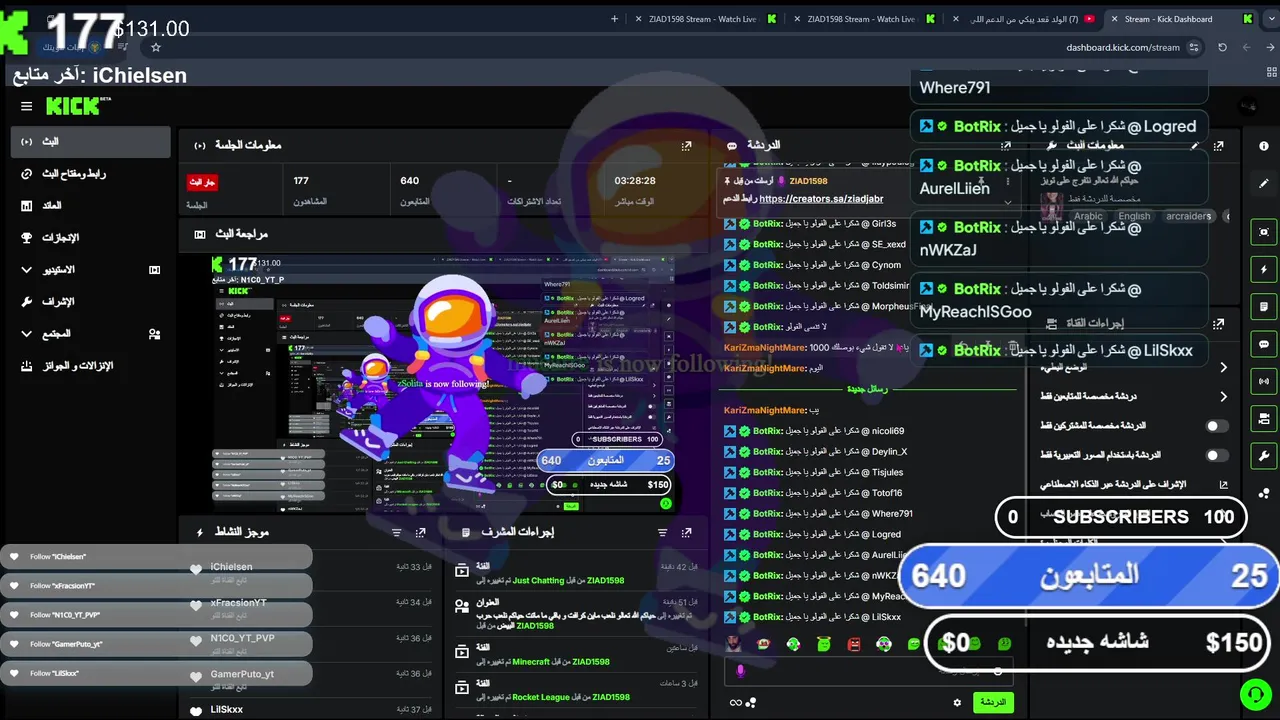Edit stream info with pencil in معلومات البث
The image size is (1280, 720).
1194,146
